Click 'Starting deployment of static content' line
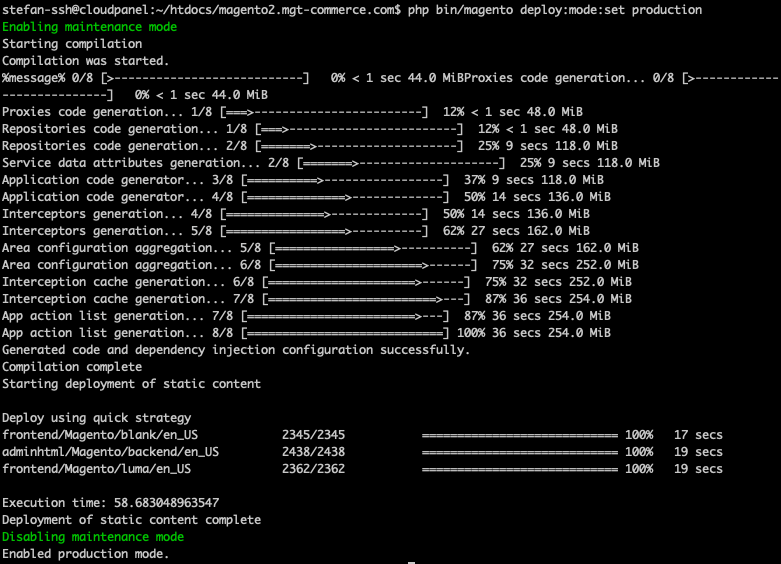Viewport: 781px width, 564px height. pos(131,384)
